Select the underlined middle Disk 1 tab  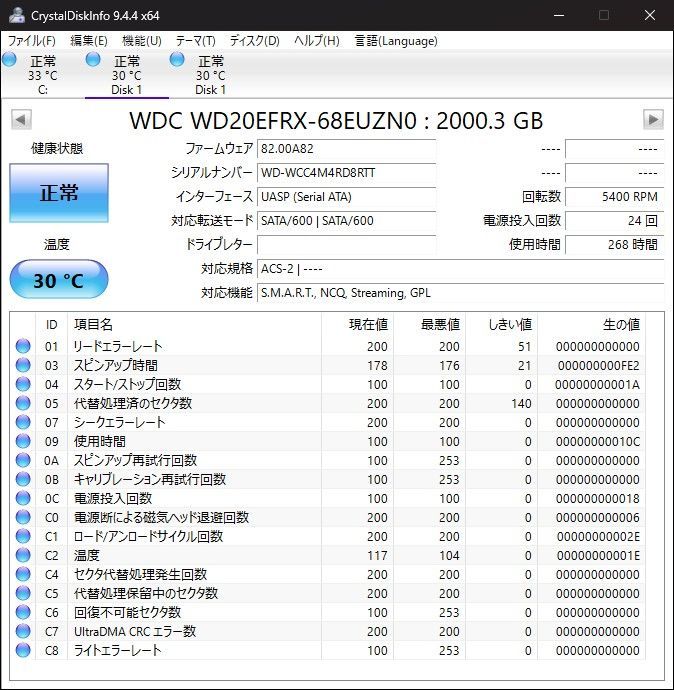click(x=126, y=75)
